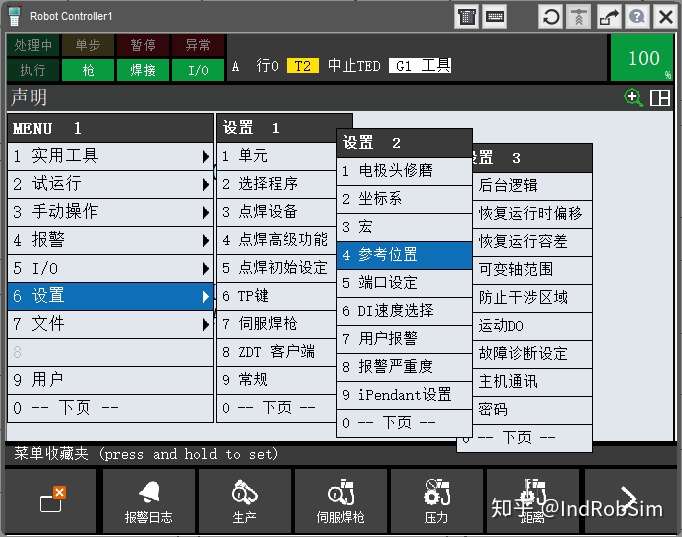This screenshot has width=682, height=537.
Task: Click the share/export arrow icon
Action: pyautogui.click(x=609, y=17)
